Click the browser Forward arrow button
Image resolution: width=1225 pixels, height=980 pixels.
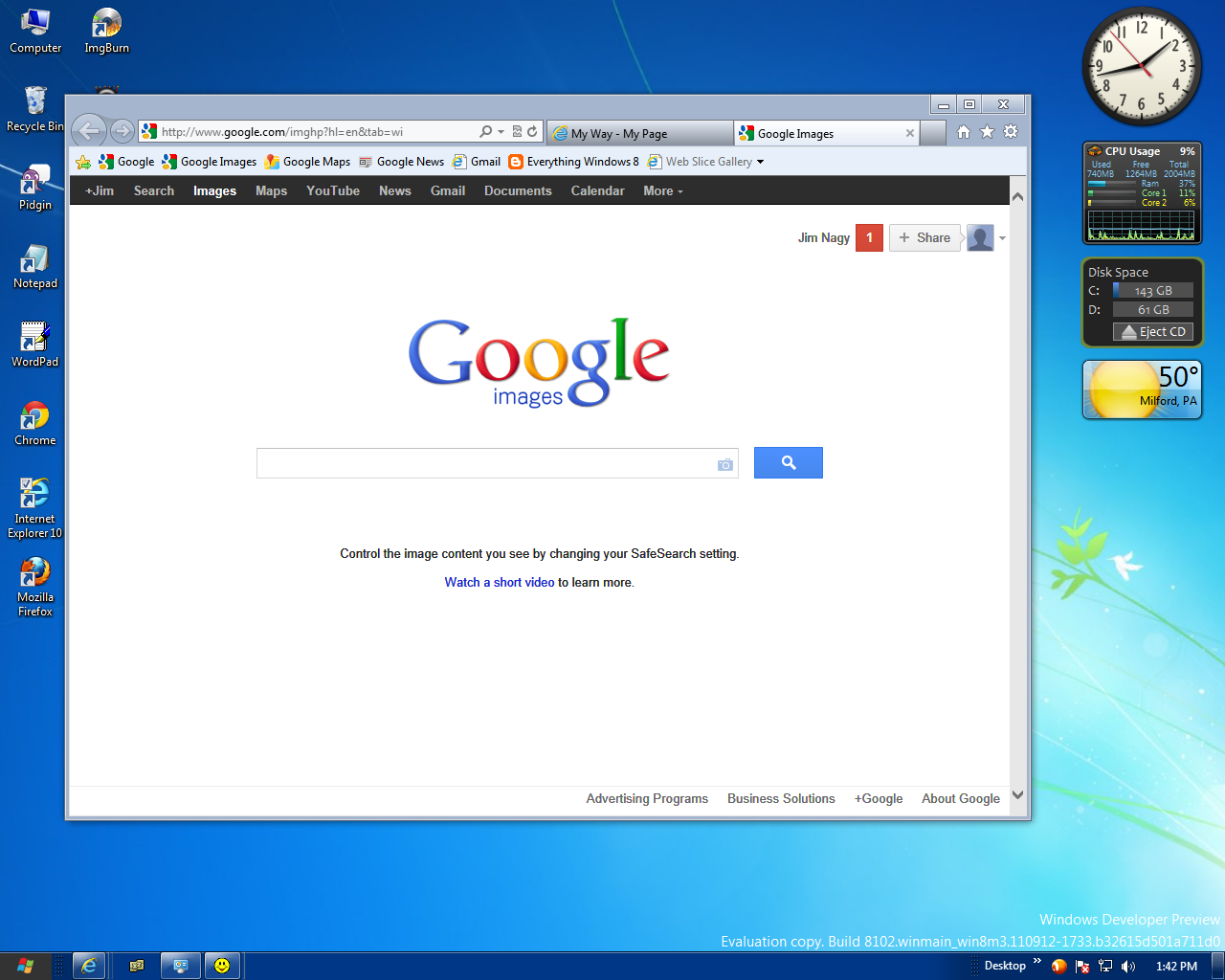(122, 131)
